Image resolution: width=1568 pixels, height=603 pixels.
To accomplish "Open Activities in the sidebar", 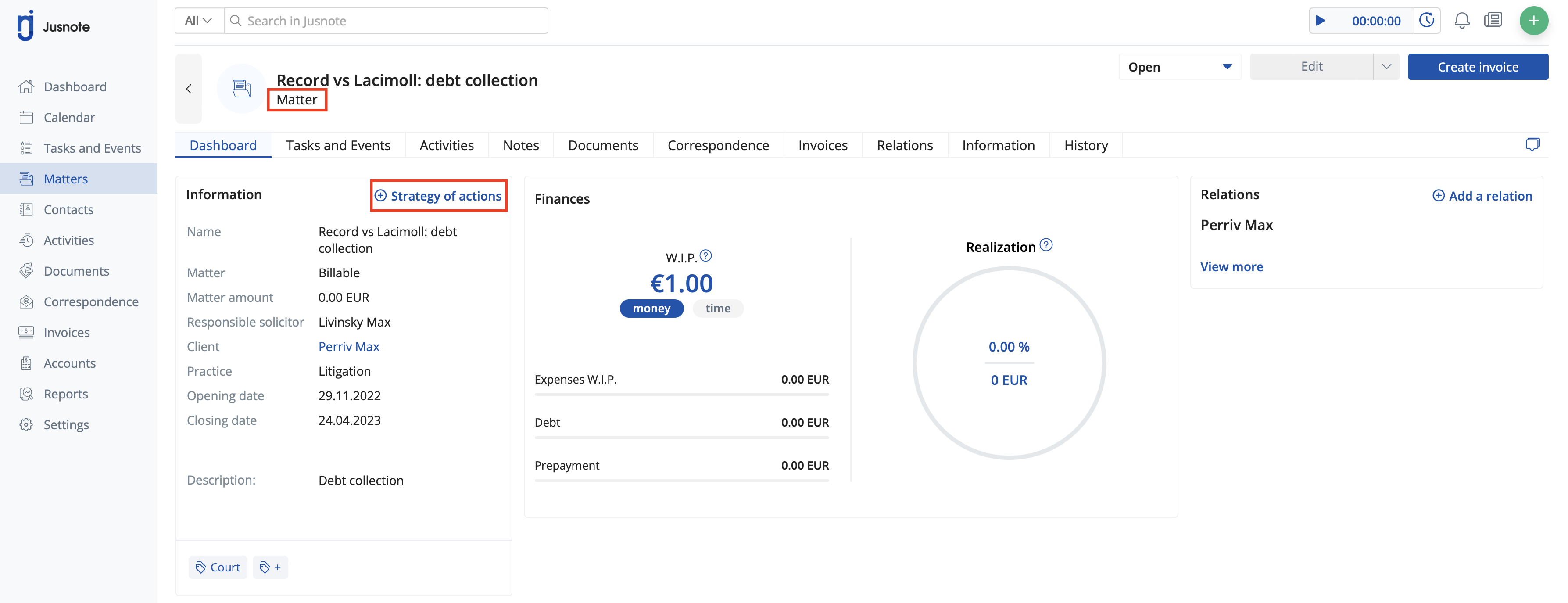I will pos(78,240).
